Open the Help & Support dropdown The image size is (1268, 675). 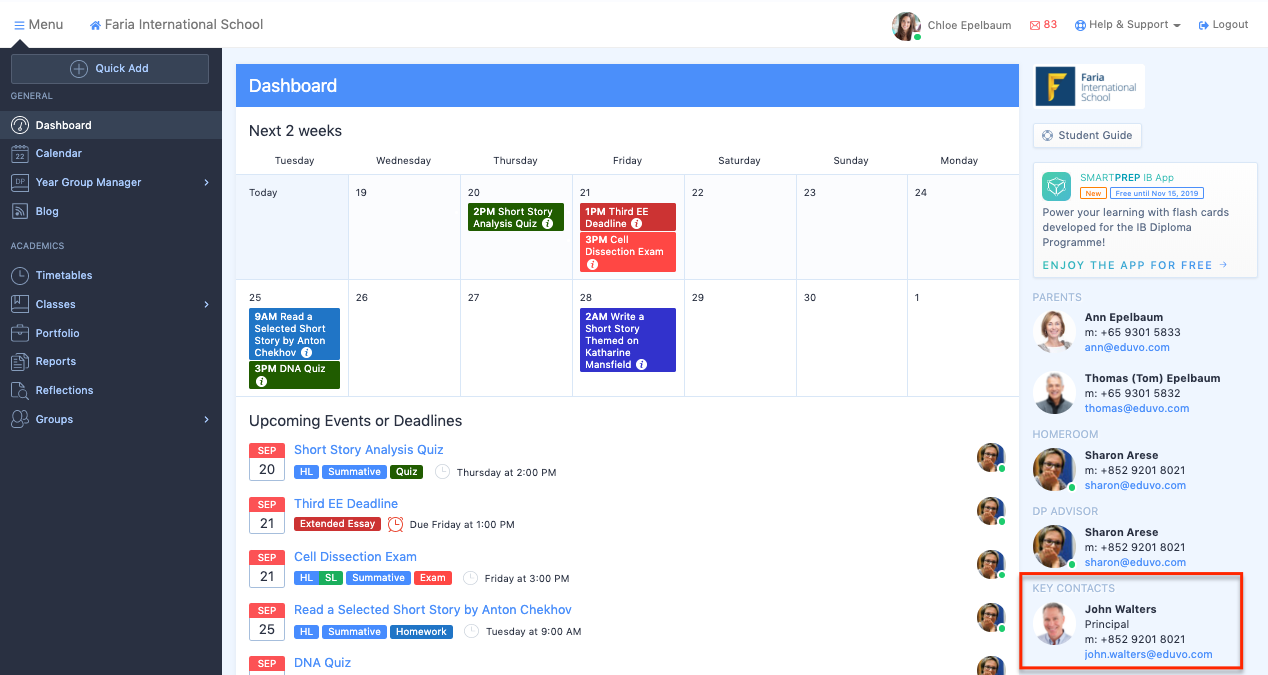tap(1127, 25)
